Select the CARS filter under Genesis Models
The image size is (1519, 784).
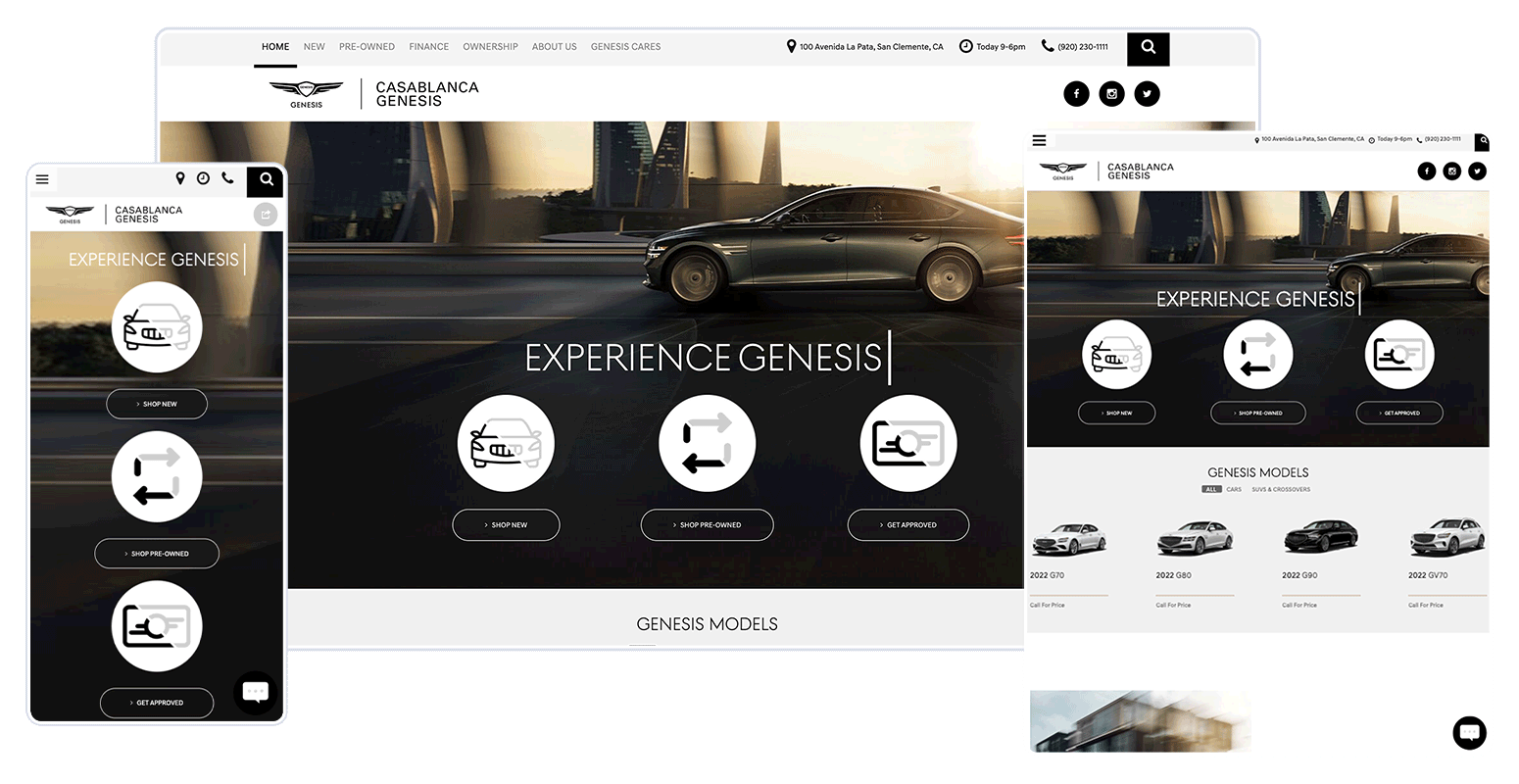pyautogui.click(x=1234, y=489)
